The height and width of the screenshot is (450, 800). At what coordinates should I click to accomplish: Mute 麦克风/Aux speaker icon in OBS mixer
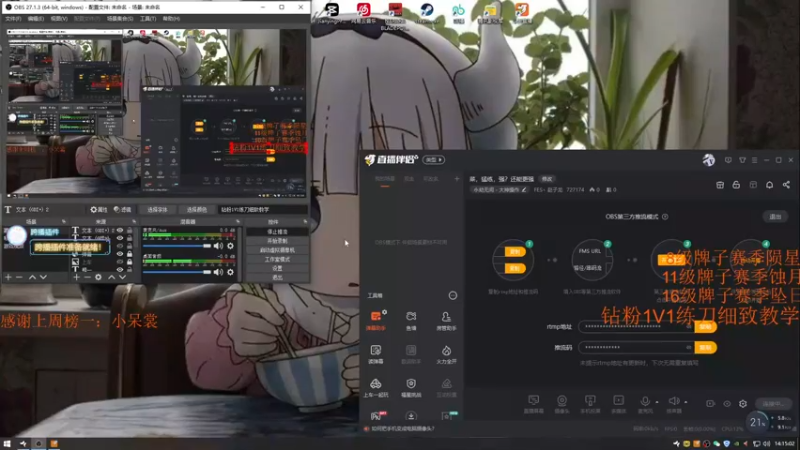tap(218, 246)
